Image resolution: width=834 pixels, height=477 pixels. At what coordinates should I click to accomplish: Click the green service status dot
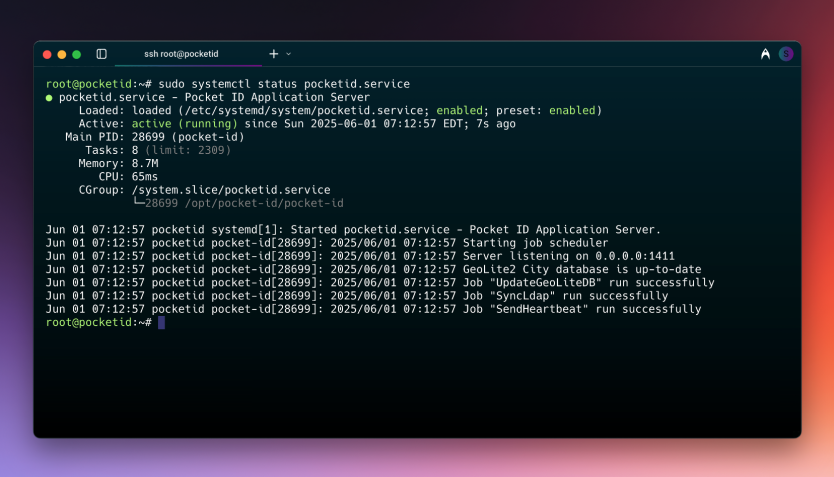(49, 98)
